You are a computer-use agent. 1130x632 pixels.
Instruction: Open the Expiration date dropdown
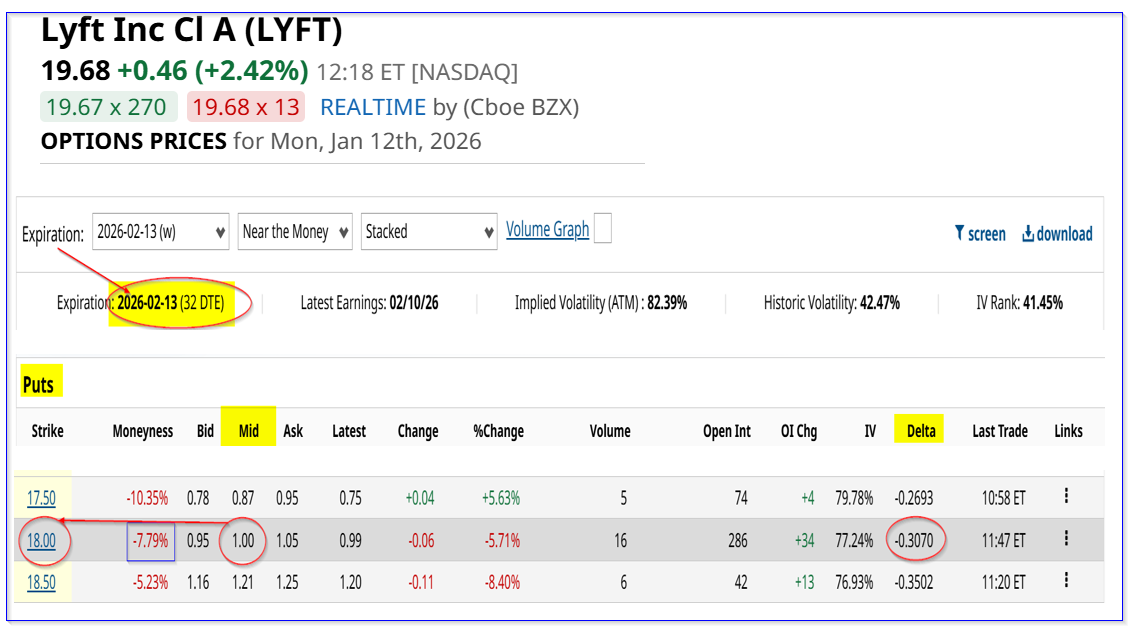pos(160,232)
